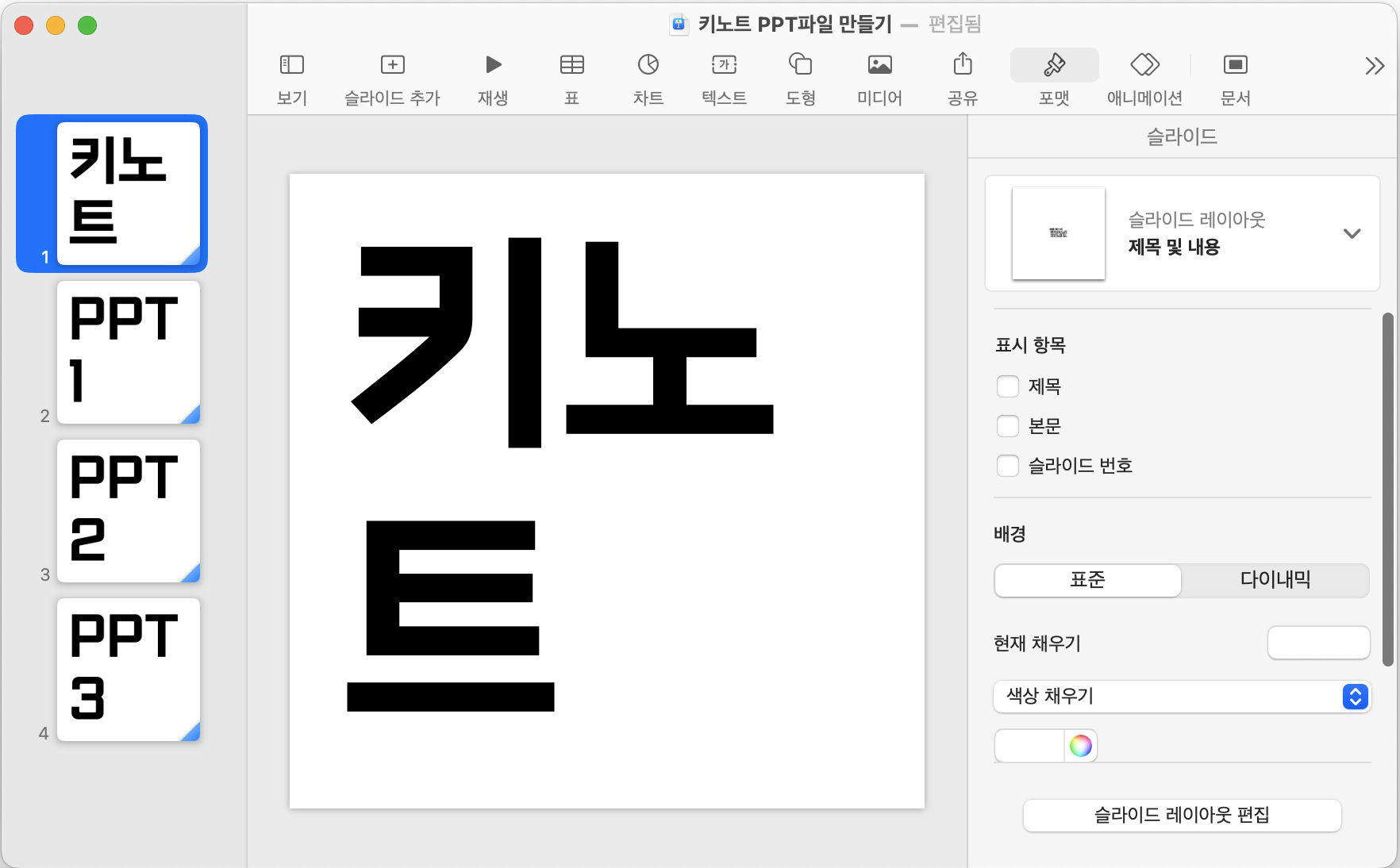
Task: Open the 애니메이션 animation inspector
Action: [x=1144, y=79]
